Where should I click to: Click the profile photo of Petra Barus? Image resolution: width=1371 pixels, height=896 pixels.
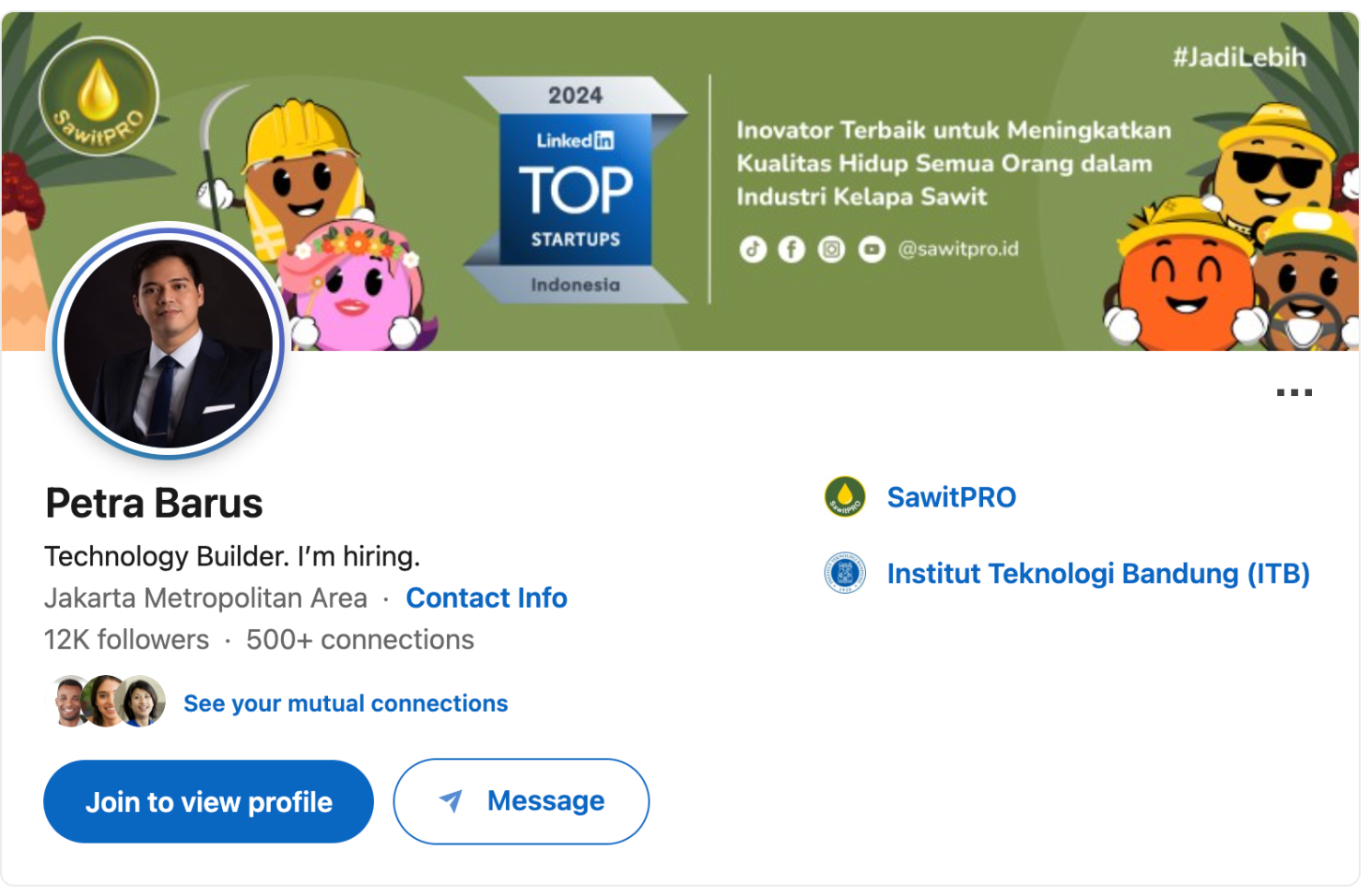(x=168, y=343)
